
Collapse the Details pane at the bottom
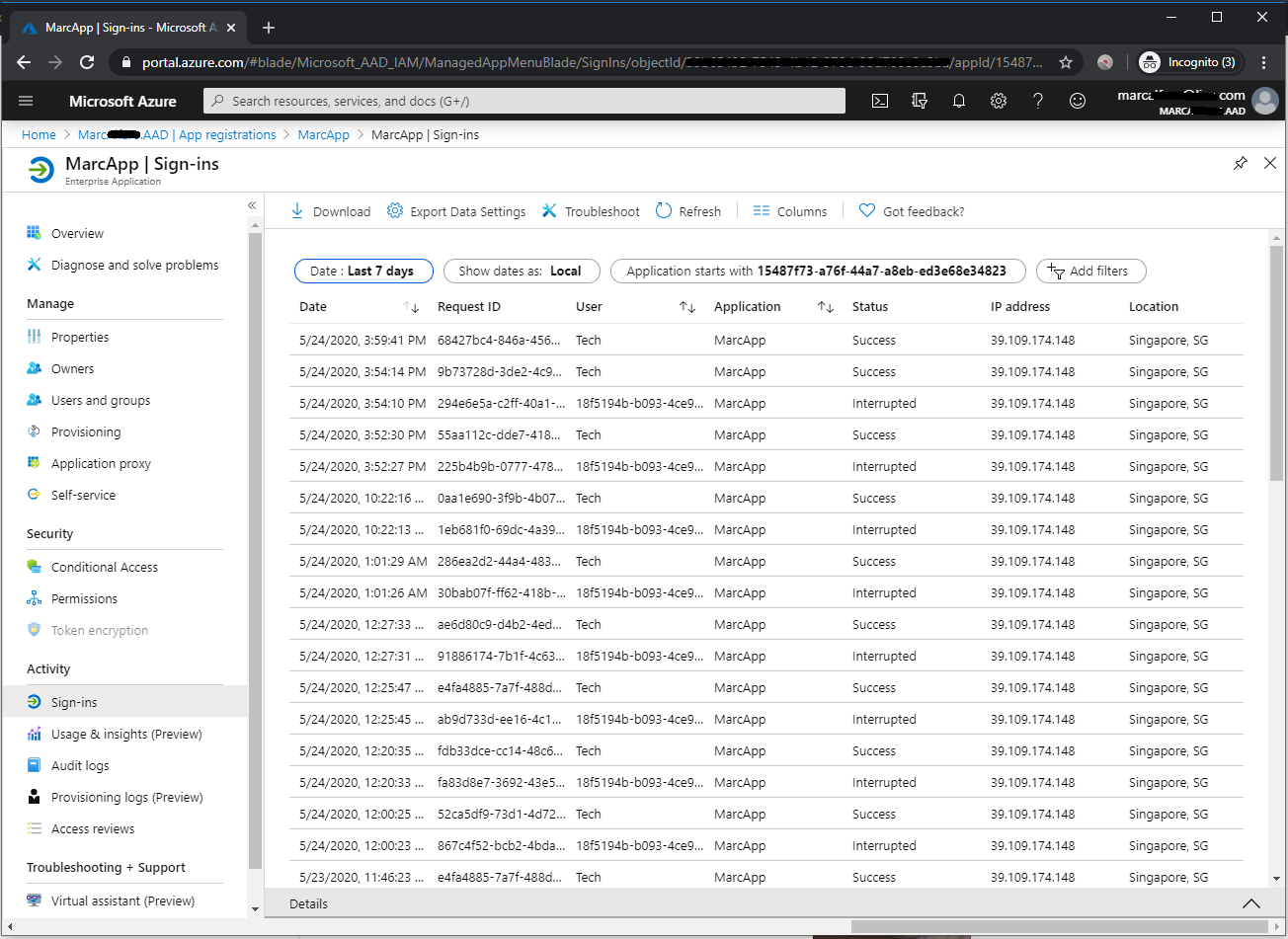pyautogui.click(x=1251, y=903)
